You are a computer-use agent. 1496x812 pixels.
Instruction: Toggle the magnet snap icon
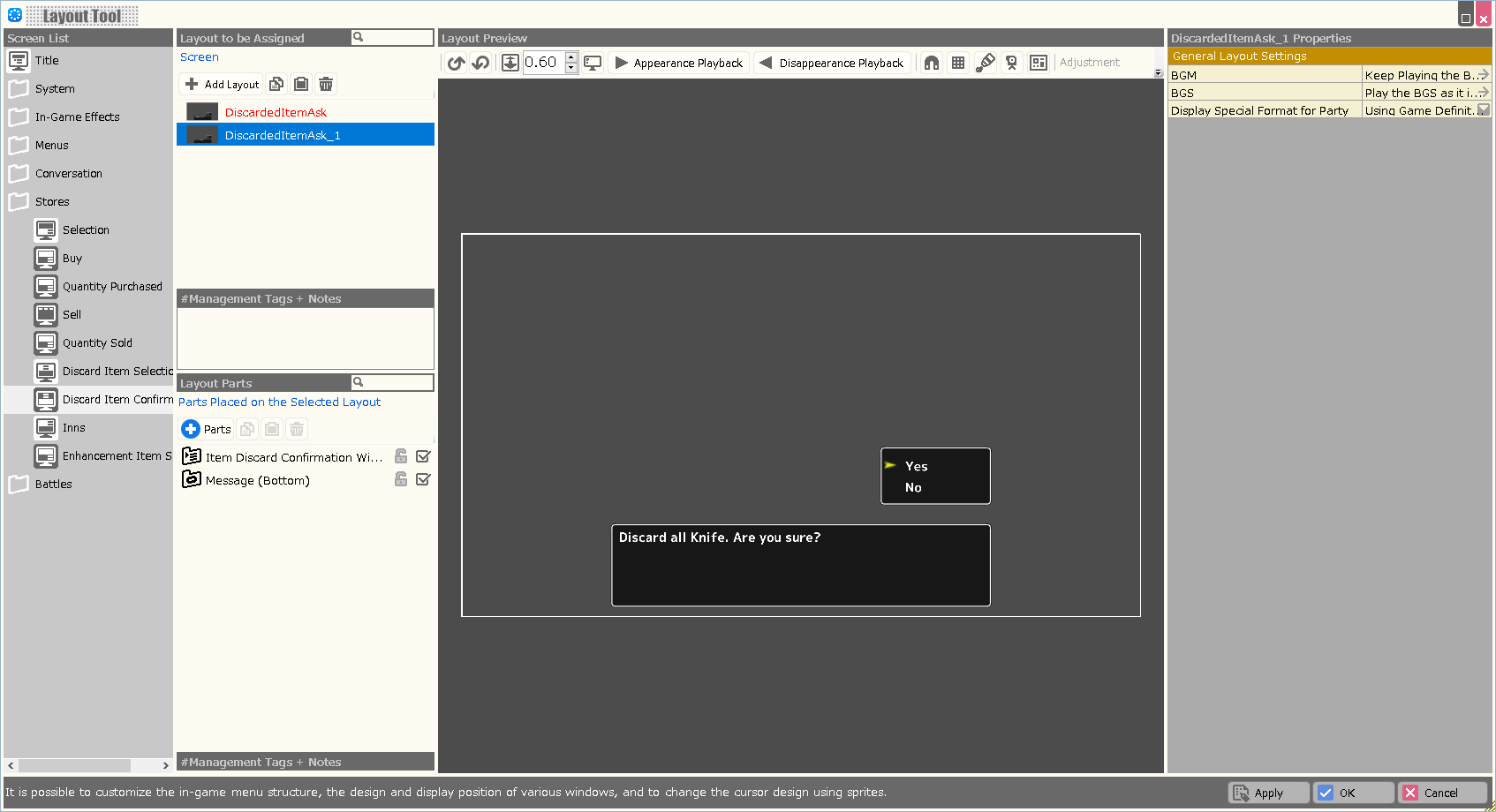tap(932, 63)
